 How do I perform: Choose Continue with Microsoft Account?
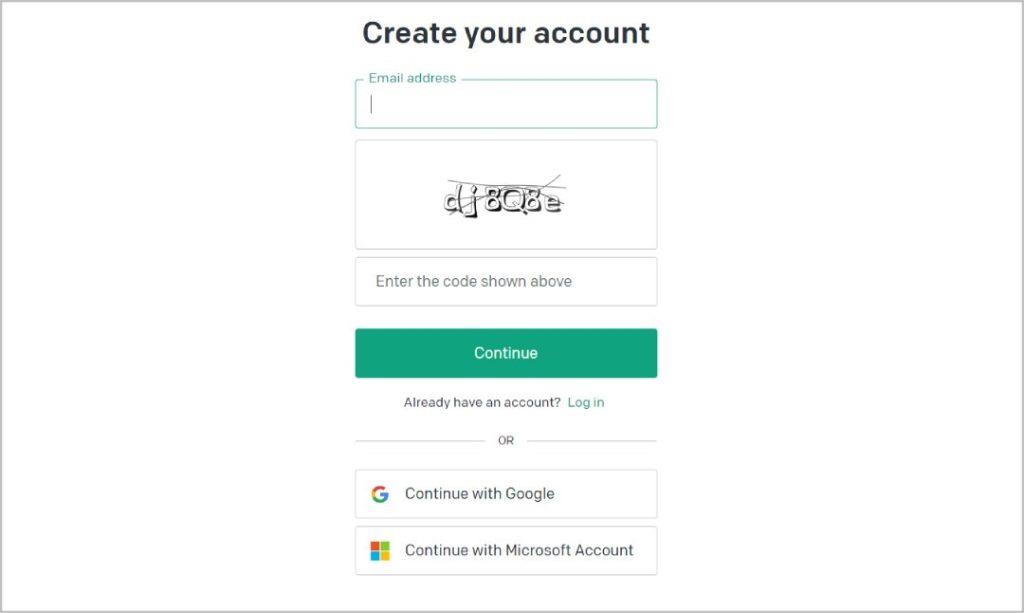(506, 551)
